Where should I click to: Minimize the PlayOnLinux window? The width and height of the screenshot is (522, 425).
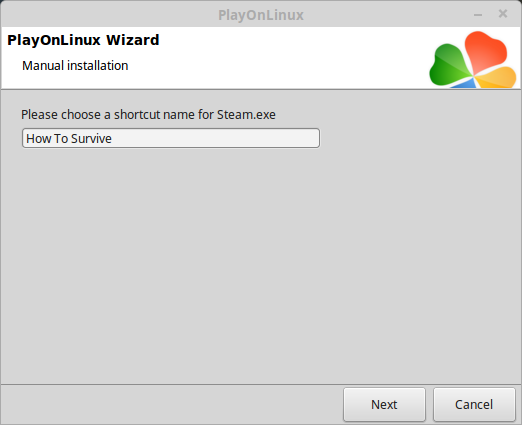[478, 15]
